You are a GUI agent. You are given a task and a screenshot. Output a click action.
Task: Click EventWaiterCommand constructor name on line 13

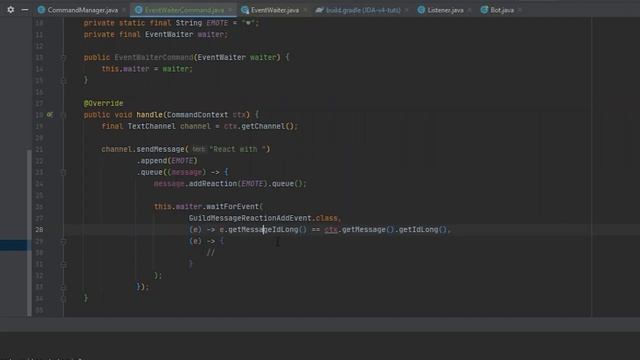click(154, 58)
